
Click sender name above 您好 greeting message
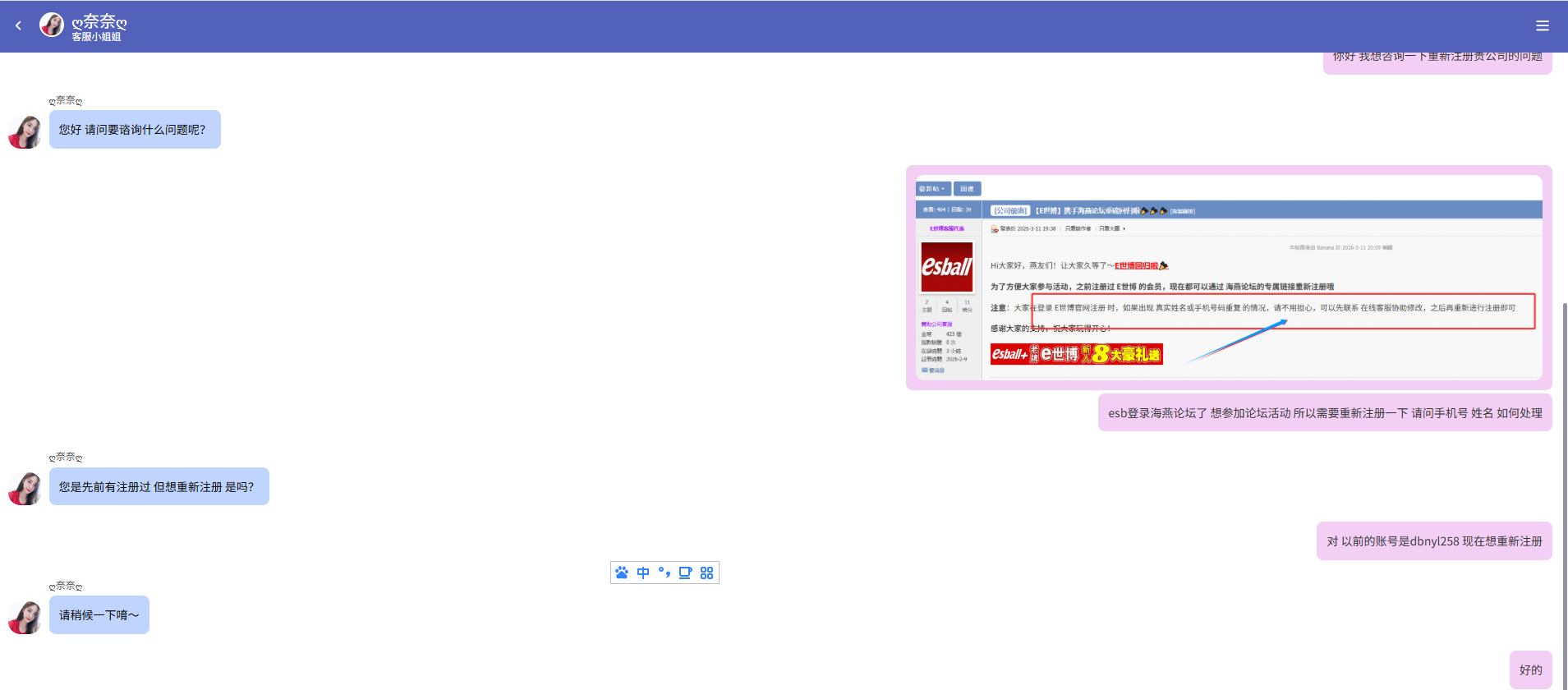pos(66,100)
